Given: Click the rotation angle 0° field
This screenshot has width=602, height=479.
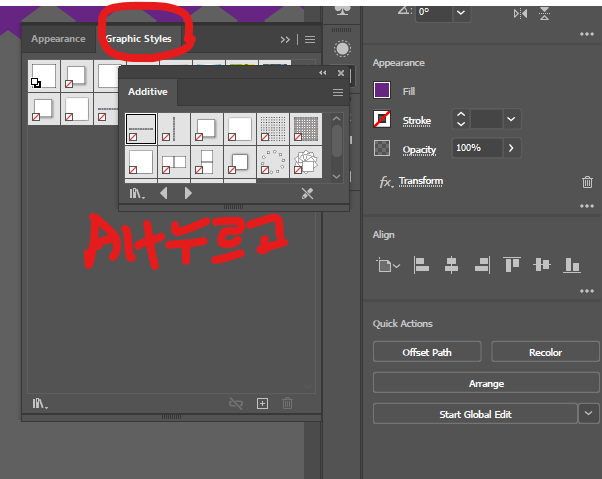Looking at the screenshot, I should [x=433, y=13].
